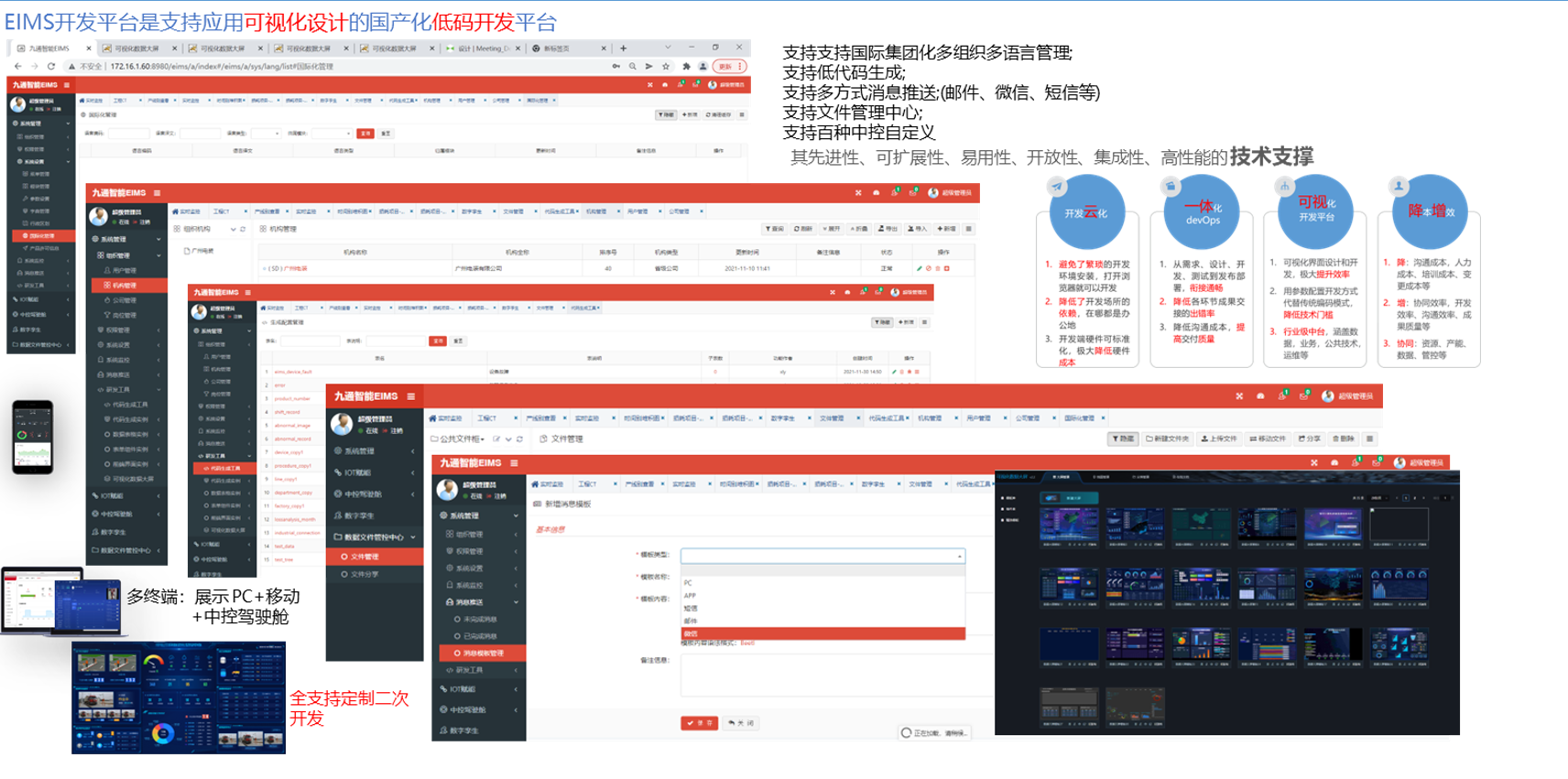
Task: Expand 数据文件管控中心 in 国际化管理 window sidebar
Action: [x=43, y=345]
